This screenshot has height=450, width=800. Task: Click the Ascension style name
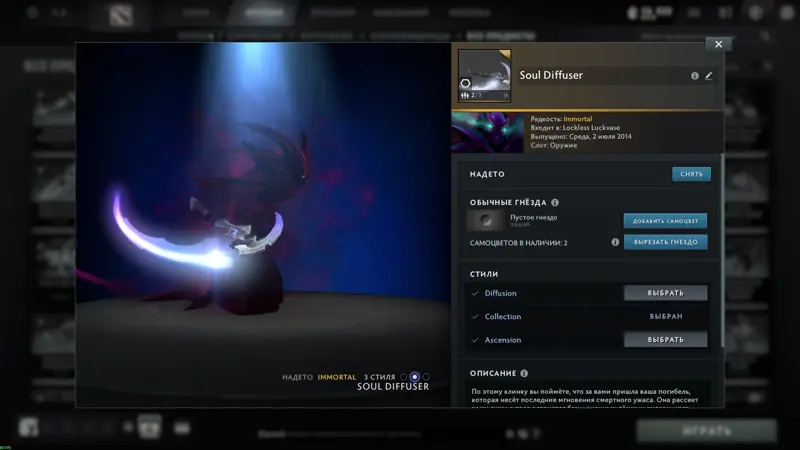coord(503,340)
